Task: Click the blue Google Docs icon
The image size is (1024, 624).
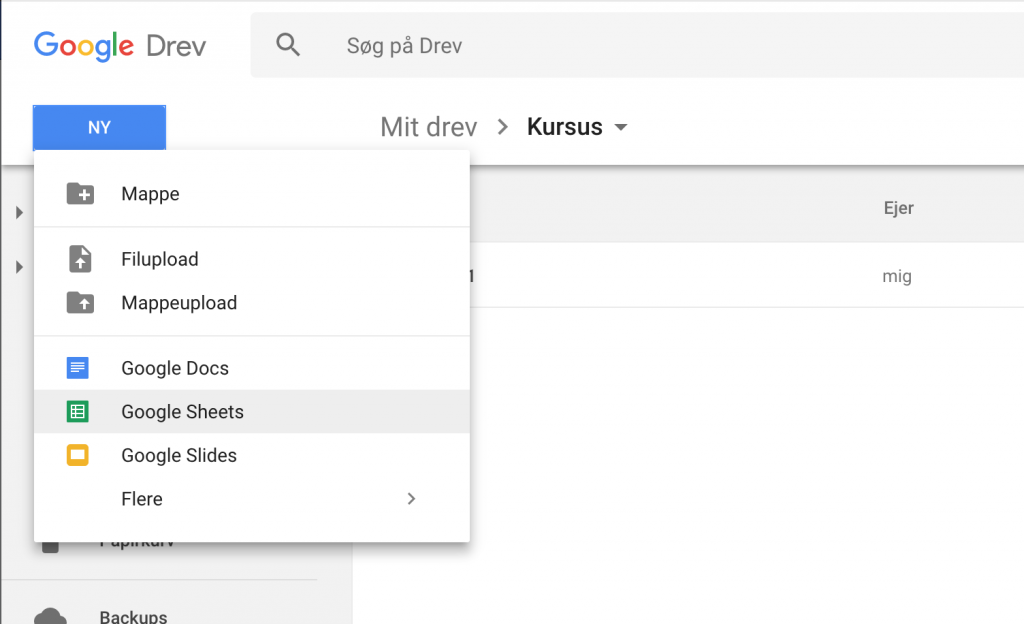Action: 78,368
